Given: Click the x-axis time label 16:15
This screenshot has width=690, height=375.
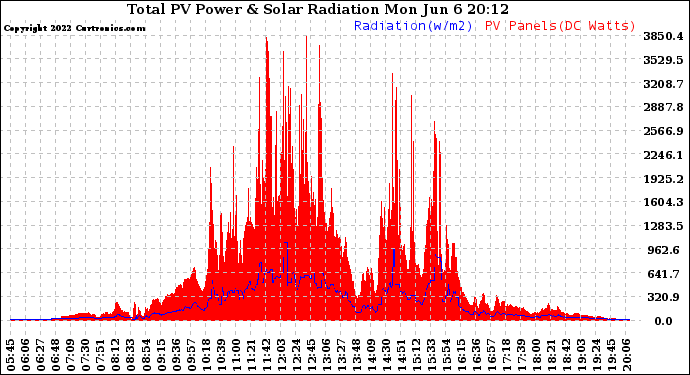Looking at the screenshot, I should (461, 355).
